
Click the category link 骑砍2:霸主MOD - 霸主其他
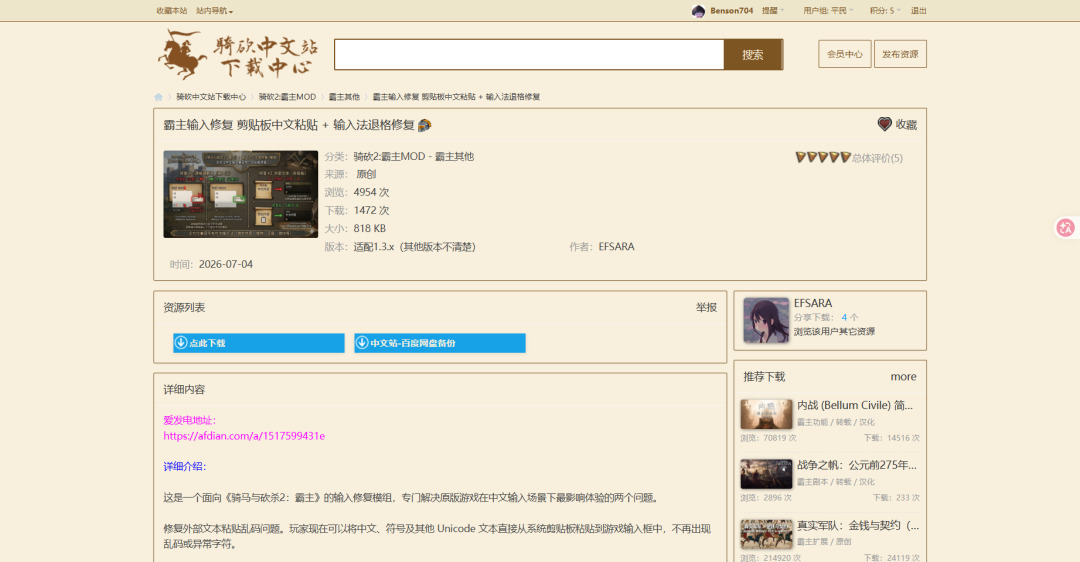413,156
